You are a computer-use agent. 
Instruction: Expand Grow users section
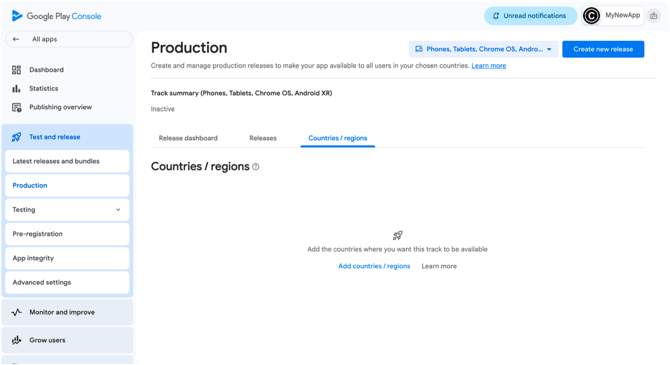68,340
